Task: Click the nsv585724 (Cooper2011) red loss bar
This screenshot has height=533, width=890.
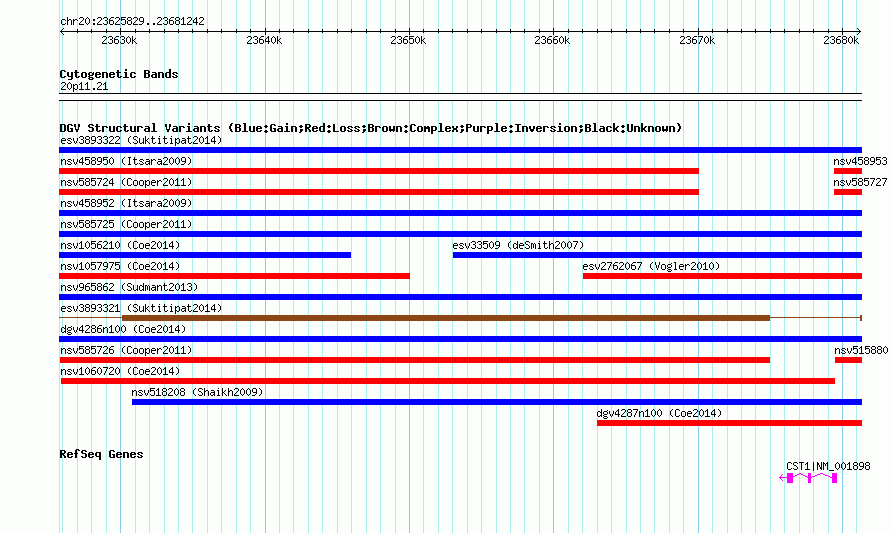Action: (x=379, y=192)
